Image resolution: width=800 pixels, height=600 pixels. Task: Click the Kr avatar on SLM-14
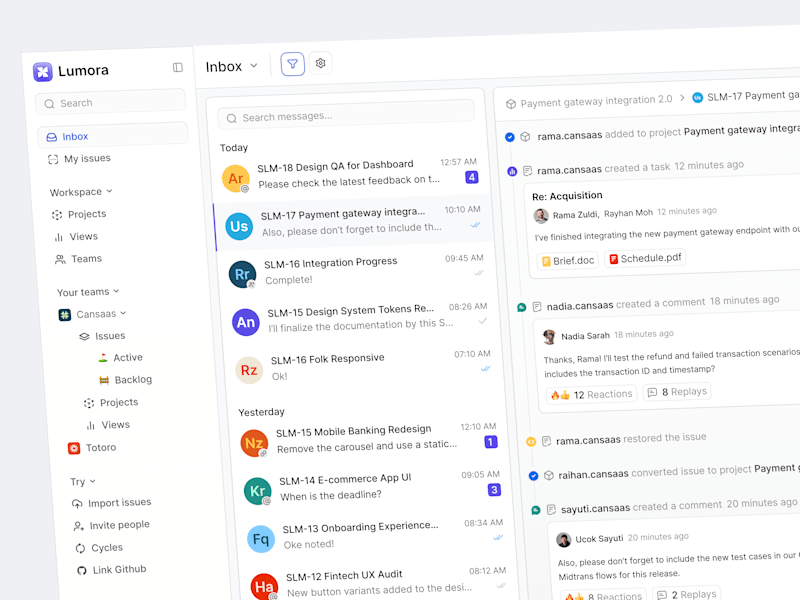coord(258,491)
